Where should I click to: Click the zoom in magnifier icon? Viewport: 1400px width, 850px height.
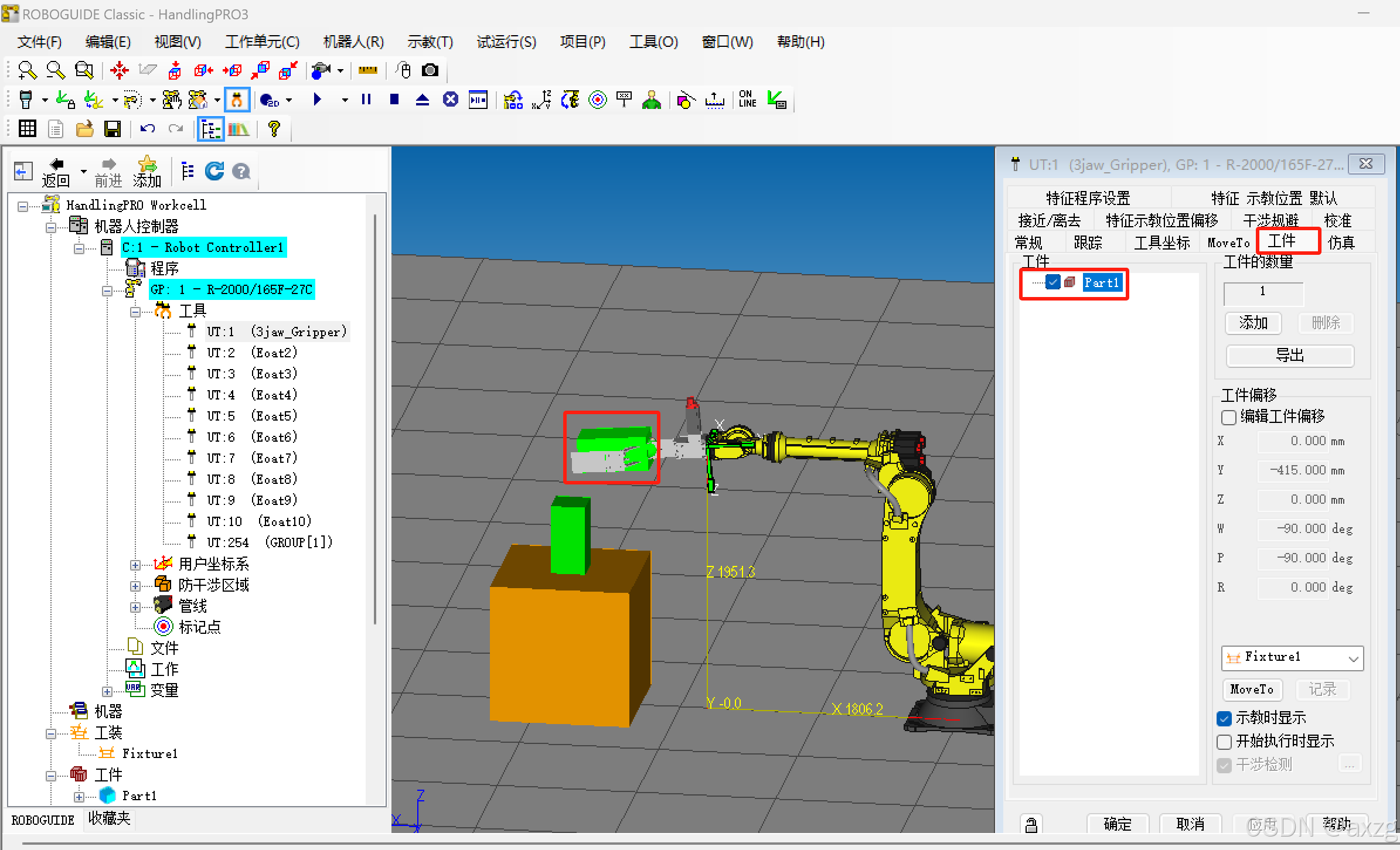tap(27, 70)
